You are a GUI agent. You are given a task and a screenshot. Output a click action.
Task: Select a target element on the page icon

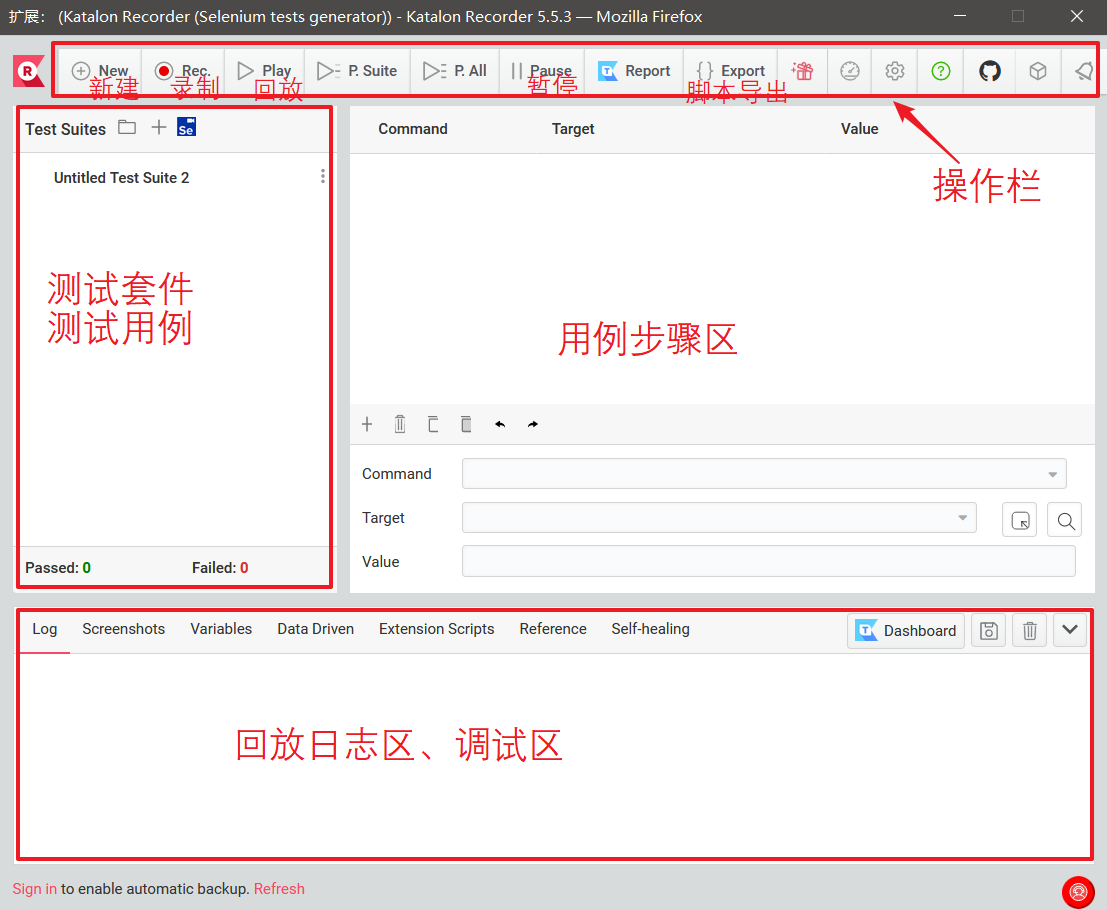click(1019, 520)
